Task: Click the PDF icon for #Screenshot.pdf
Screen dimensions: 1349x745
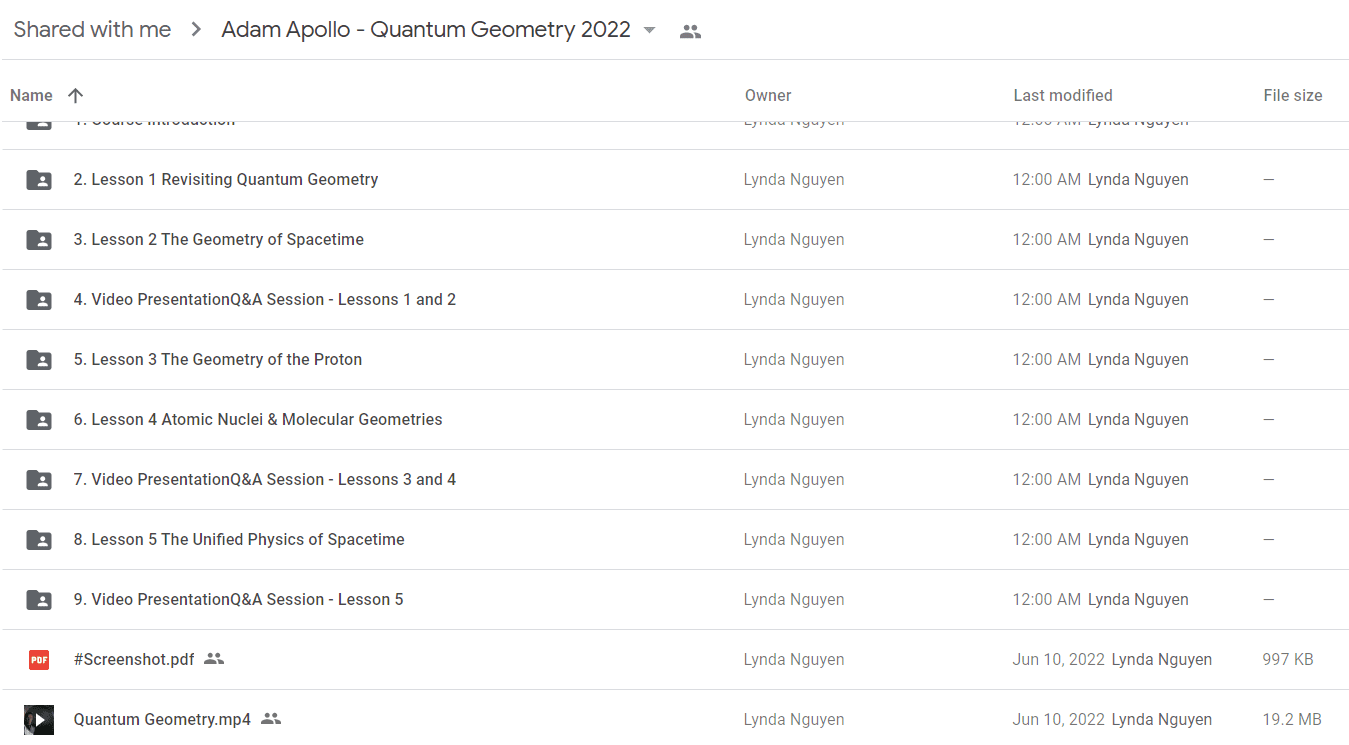Action: (39, 660)
